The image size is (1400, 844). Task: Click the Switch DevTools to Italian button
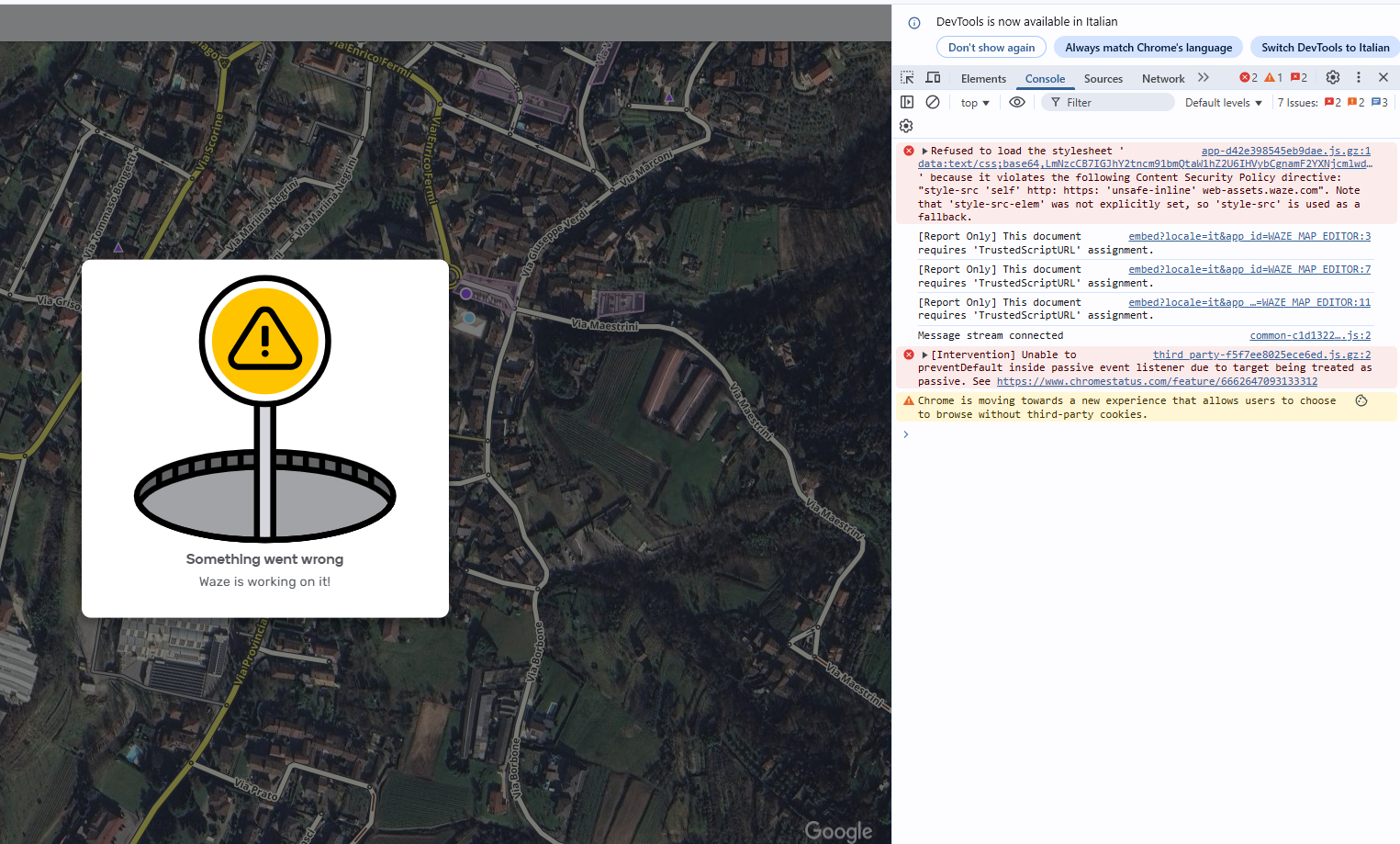click(1325, 48)
